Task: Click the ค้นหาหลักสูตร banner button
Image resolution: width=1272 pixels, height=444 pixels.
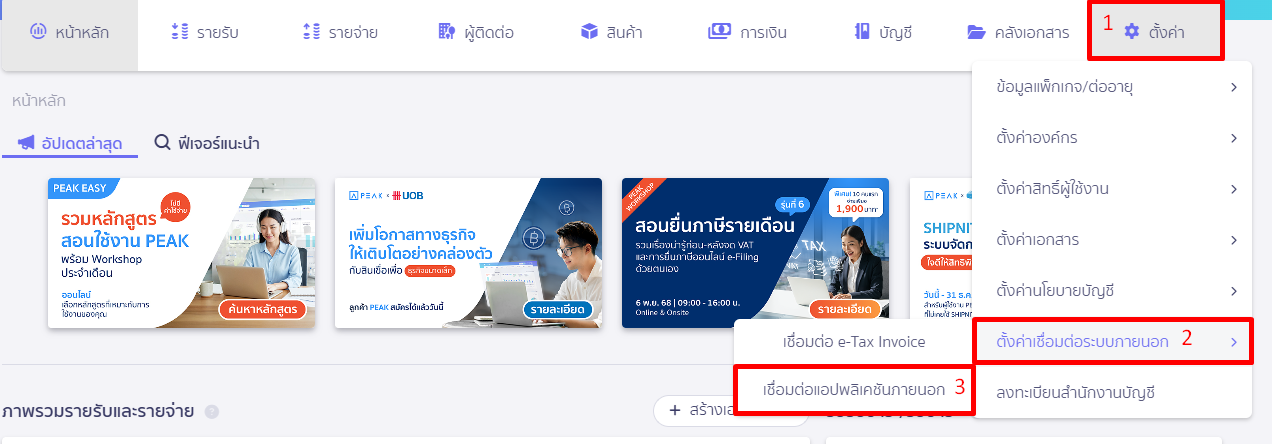Action: [x=262, y=310]
